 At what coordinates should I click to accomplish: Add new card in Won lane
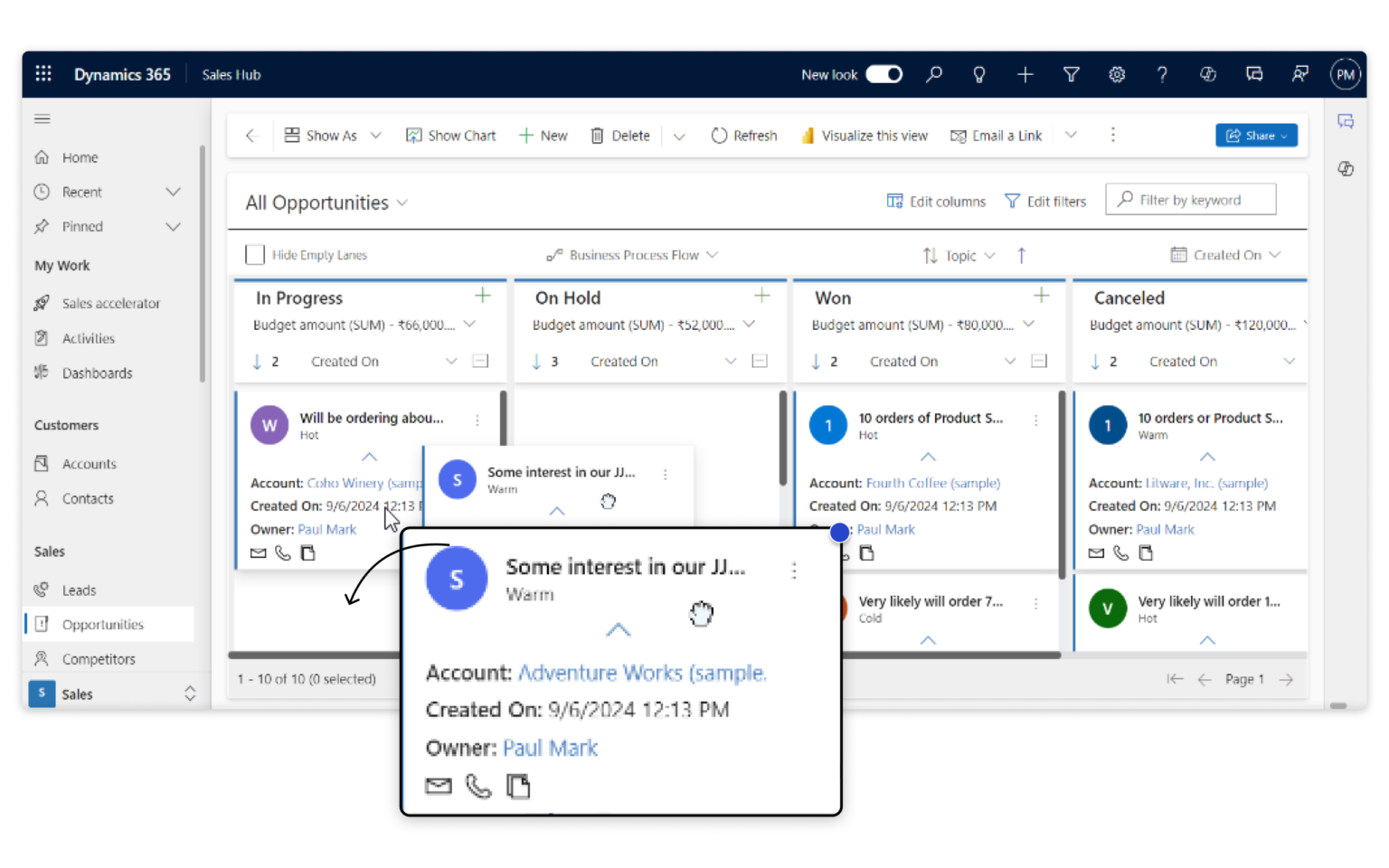point(1042,296)
